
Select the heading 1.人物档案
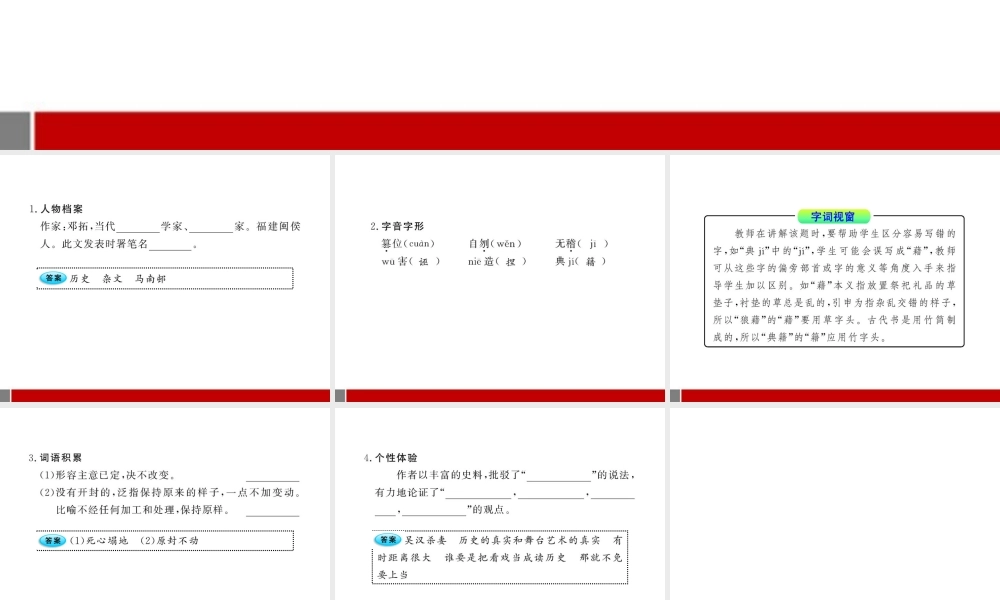coord(56,209)
